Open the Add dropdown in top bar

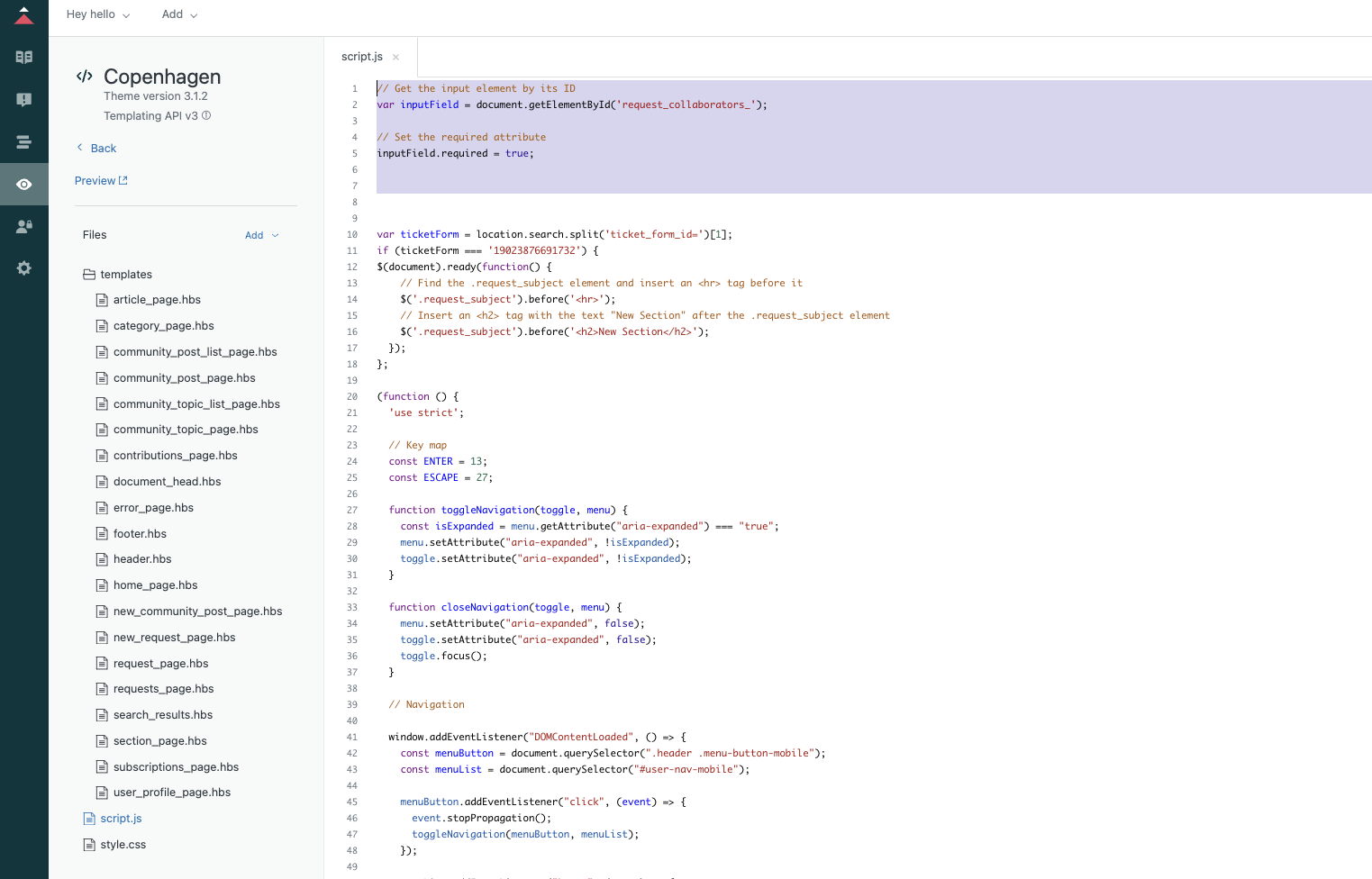[179, 14]
